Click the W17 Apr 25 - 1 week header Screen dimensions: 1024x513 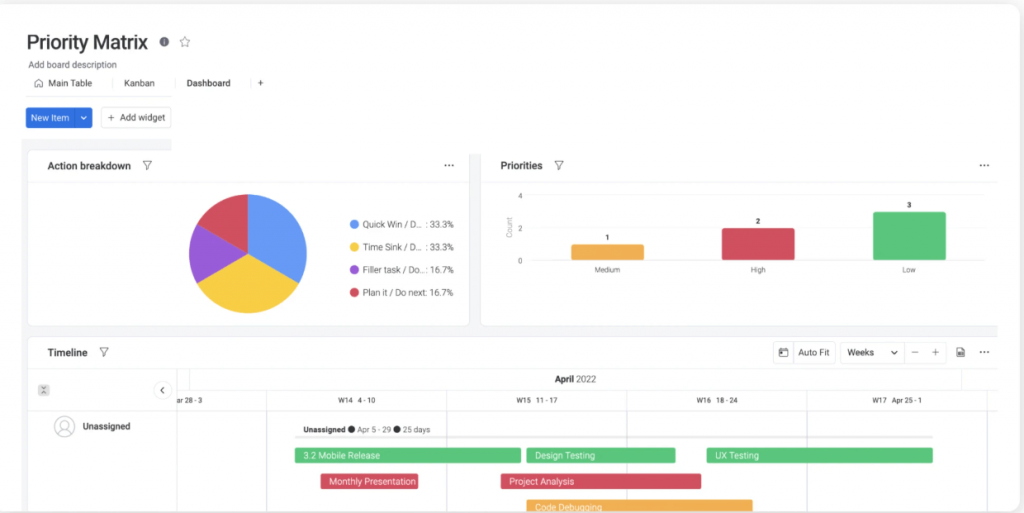[897, 400]
